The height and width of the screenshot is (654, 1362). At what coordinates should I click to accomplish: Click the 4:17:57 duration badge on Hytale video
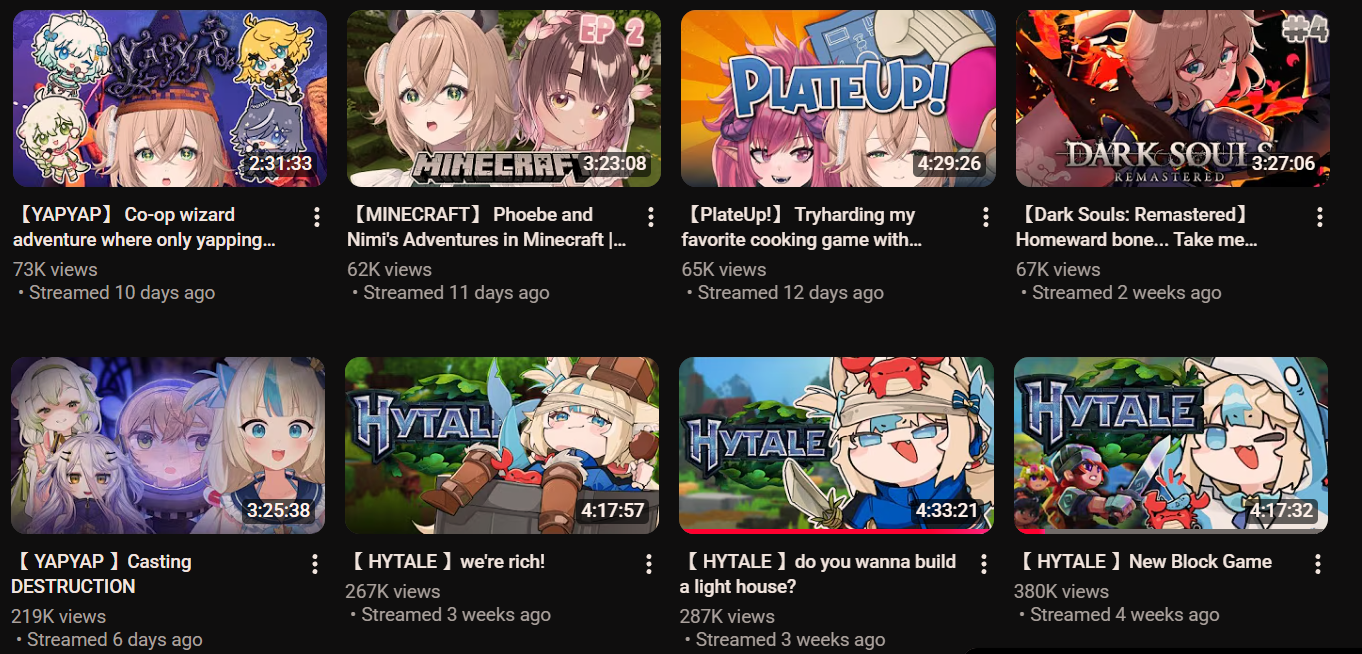[x=613, y=511]
